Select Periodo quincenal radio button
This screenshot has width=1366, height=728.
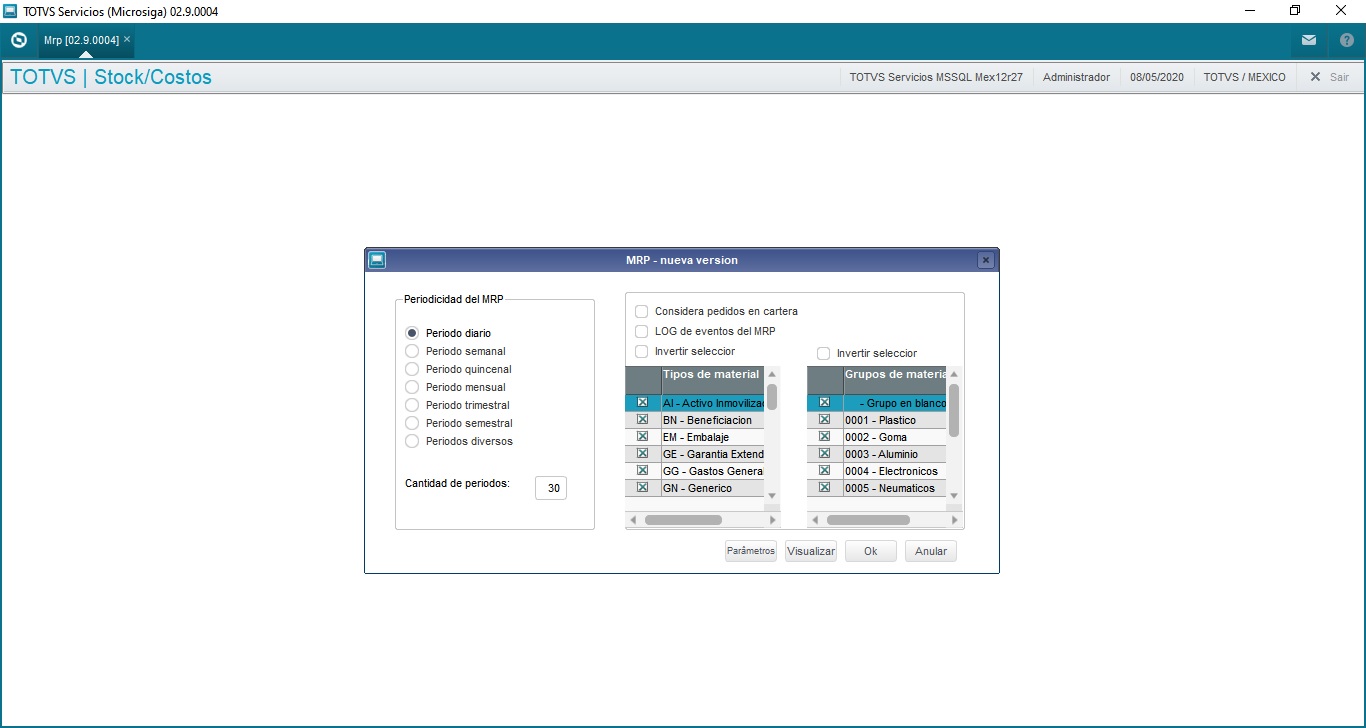pos(412,369)
